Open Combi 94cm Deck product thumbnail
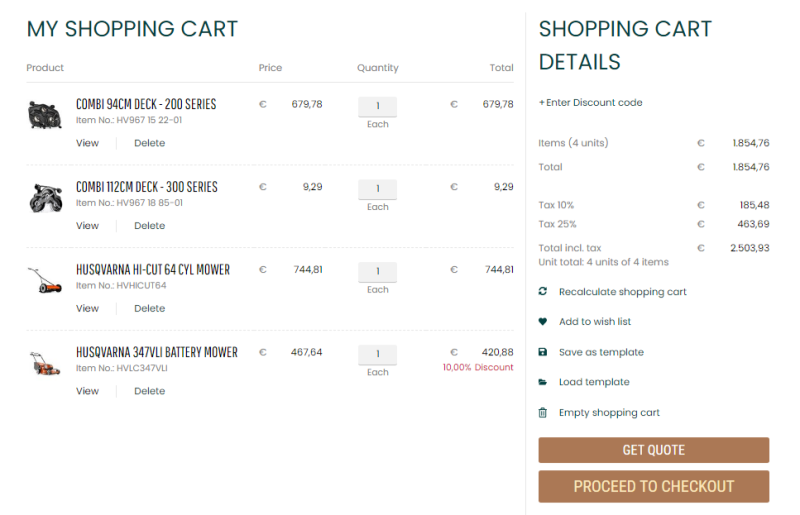The width and height of the screenshot is (800, 515). click(x=45, y=114)
